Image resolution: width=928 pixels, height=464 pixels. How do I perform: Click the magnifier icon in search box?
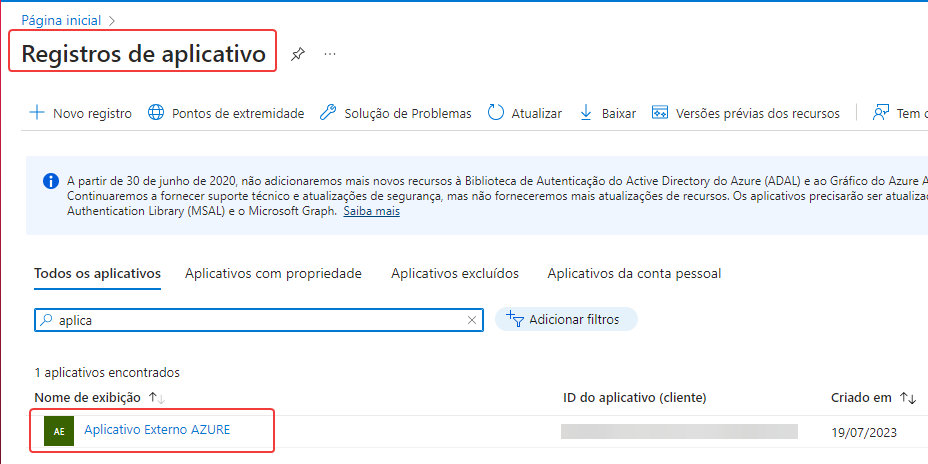tap(46, 320)
